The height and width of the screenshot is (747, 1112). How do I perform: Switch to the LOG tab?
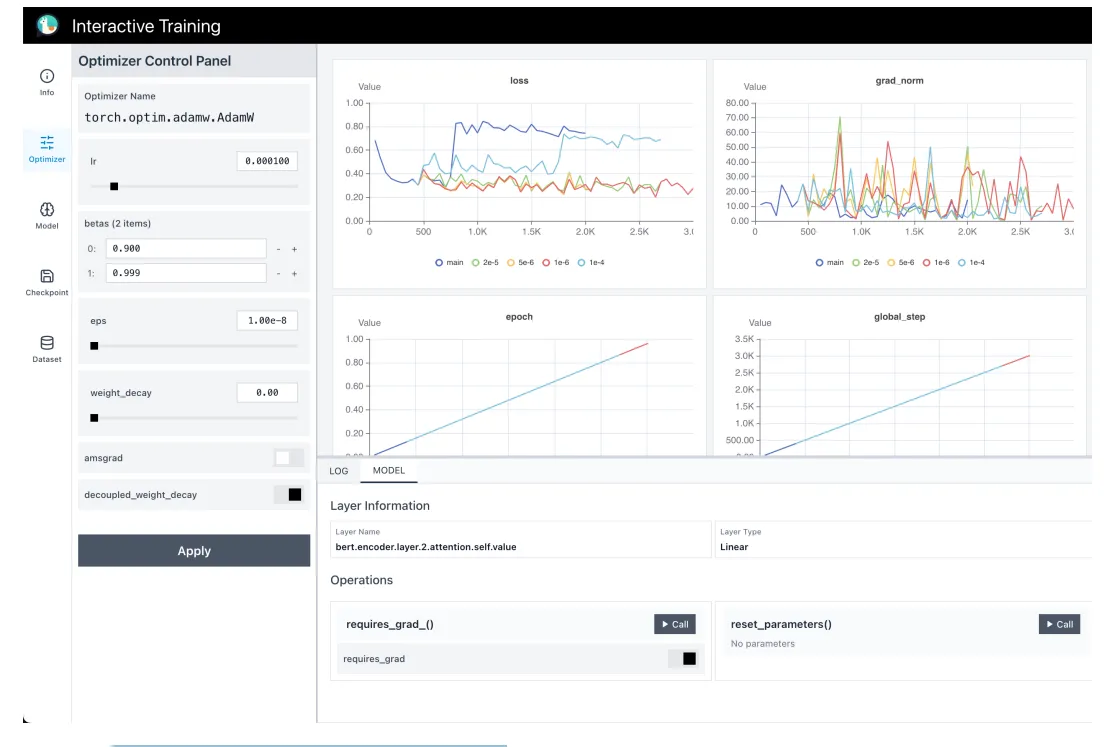point(339,470)
